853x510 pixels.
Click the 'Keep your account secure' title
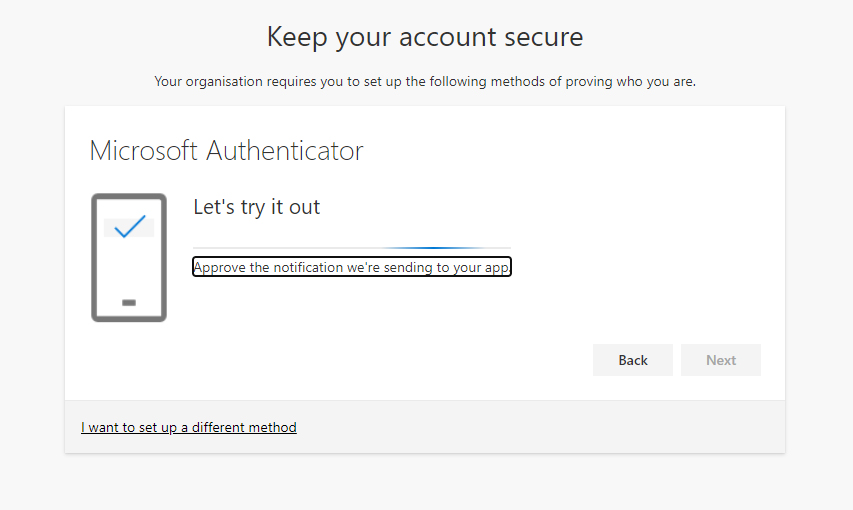coord(424,37)
